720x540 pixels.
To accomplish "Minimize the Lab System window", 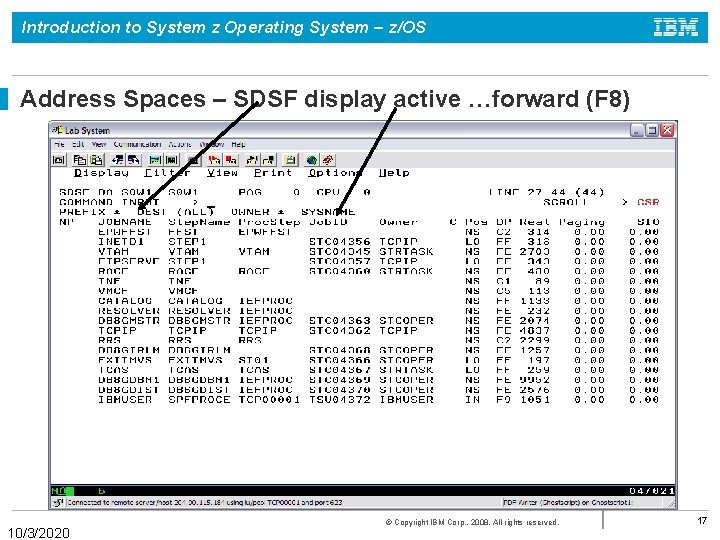I will click(636, 130).
